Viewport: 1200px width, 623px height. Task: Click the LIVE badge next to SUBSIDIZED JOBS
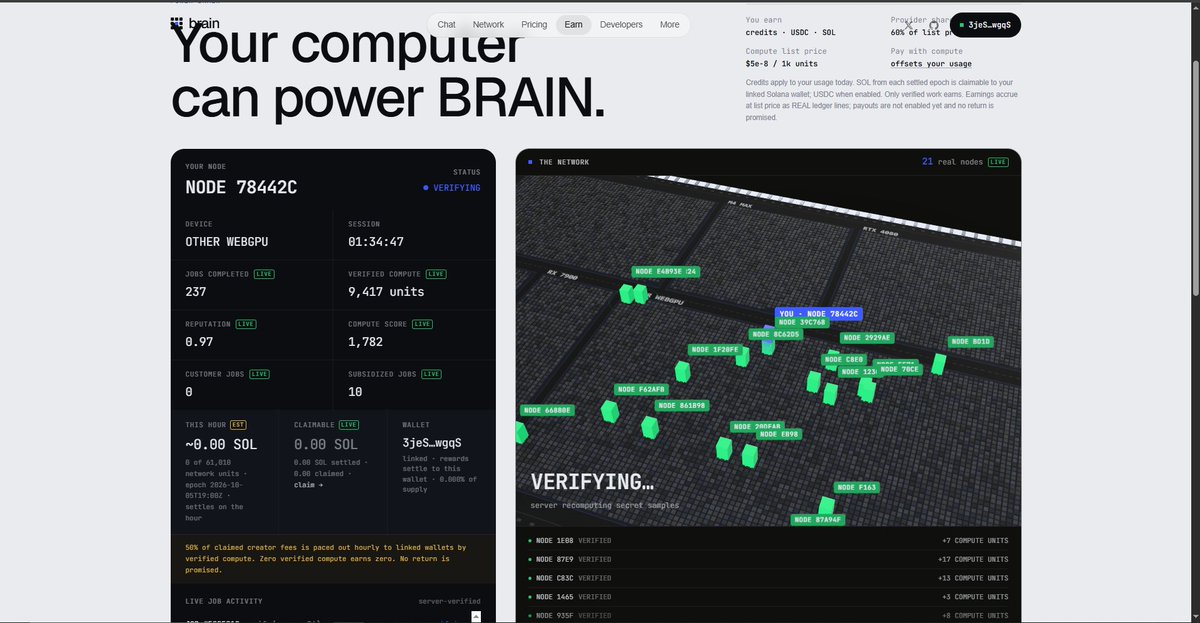(x=432, y=374)
